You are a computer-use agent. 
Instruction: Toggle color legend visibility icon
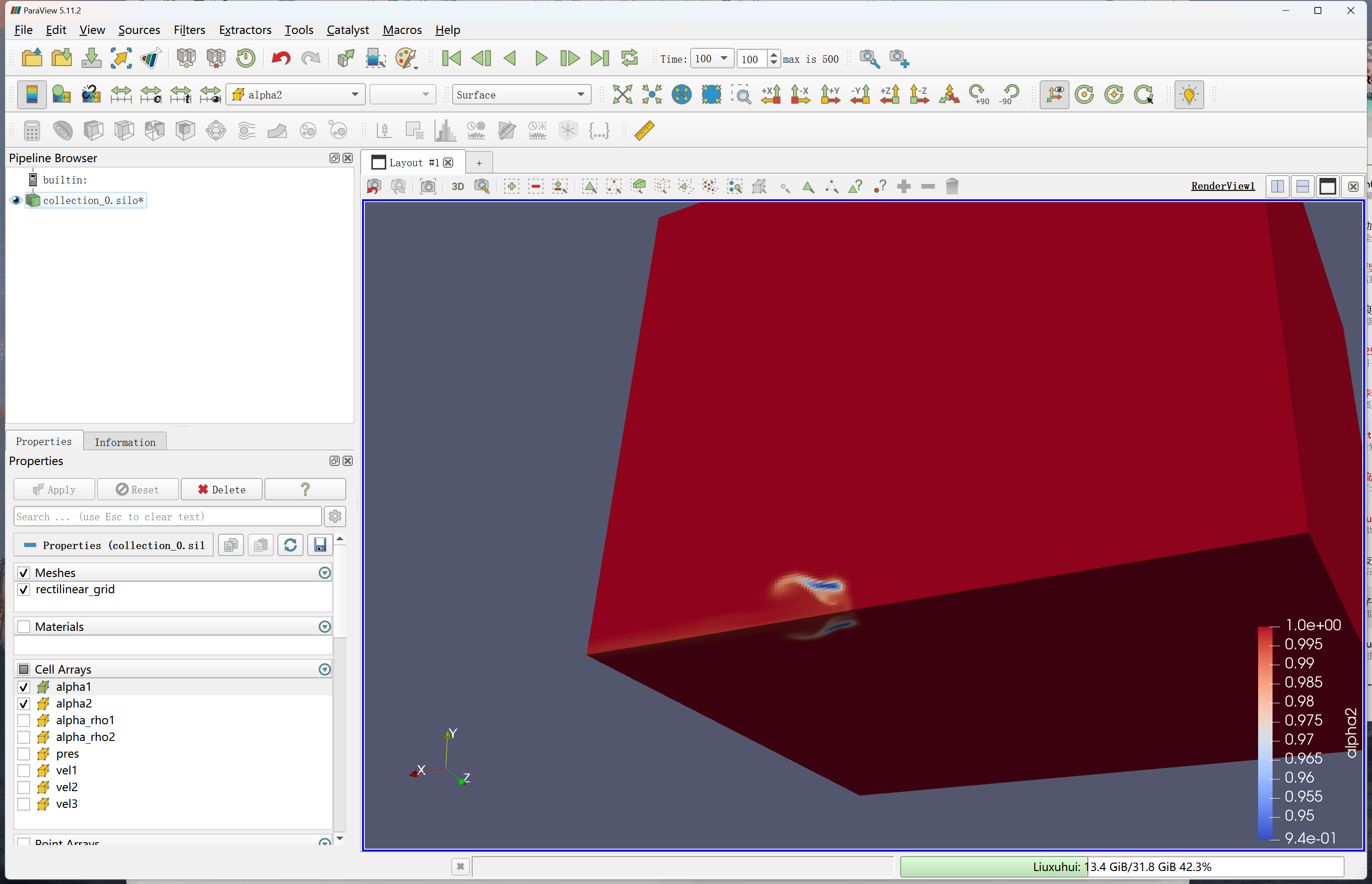[x=32, y=94]
